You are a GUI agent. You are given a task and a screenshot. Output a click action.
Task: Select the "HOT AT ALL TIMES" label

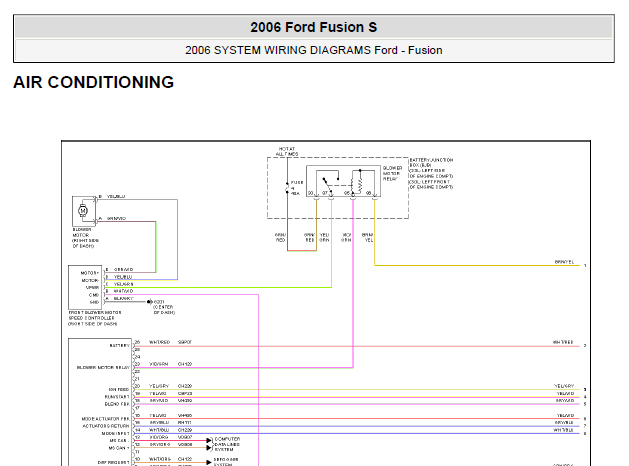coord(287,151)
